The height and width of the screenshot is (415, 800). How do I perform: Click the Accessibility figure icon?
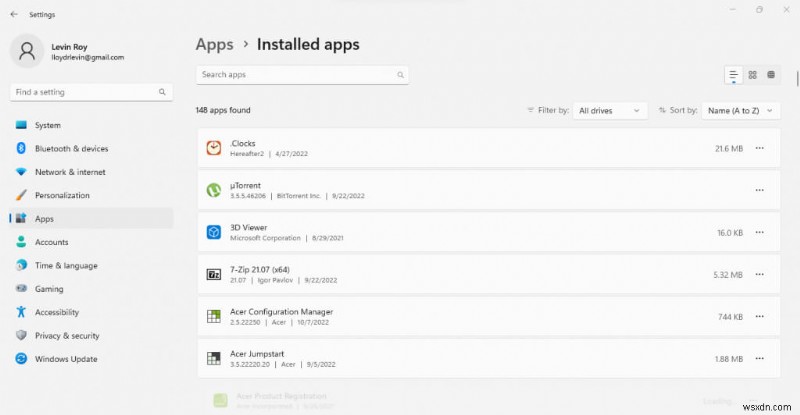(x=21, y=312)
